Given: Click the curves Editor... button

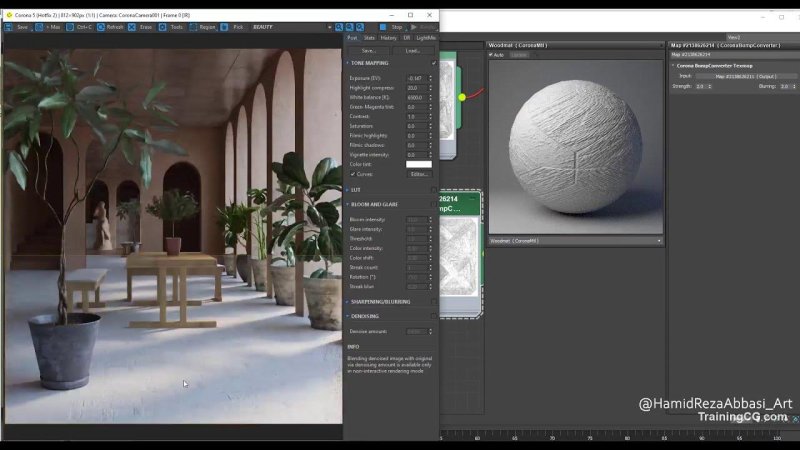Looking at the screenshot, I should (x=419, y=174).
